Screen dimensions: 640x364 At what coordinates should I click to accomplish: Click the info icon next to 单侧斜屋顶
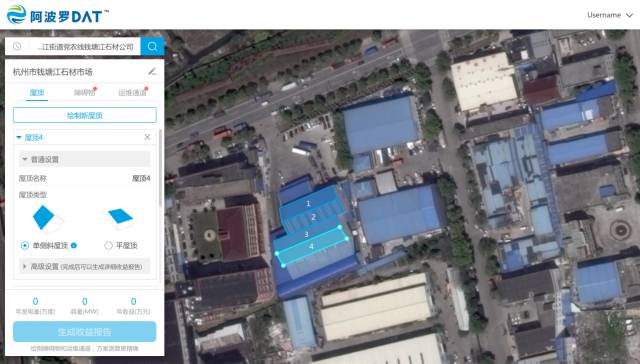[x=74, y=245]
